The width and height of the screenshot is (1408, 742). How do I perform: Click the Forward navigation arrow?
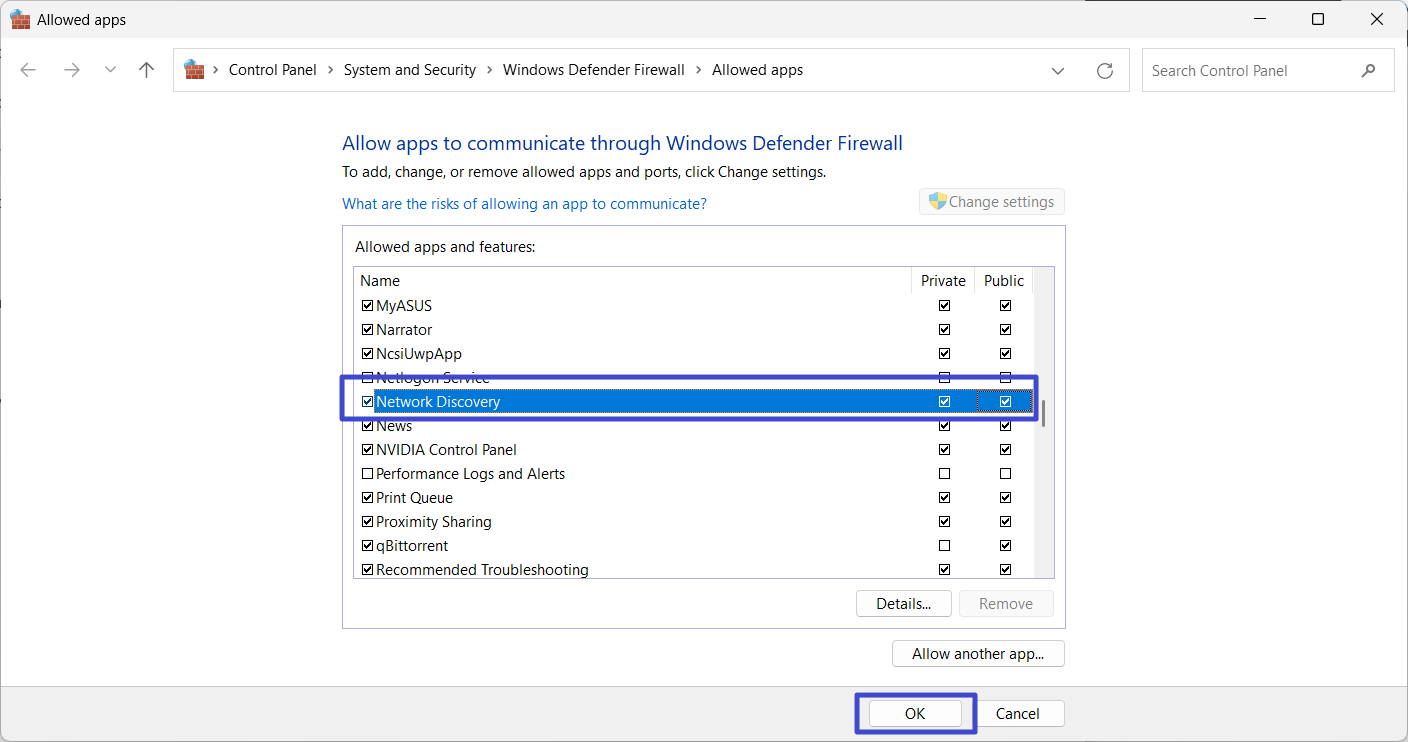click(71, 70)
